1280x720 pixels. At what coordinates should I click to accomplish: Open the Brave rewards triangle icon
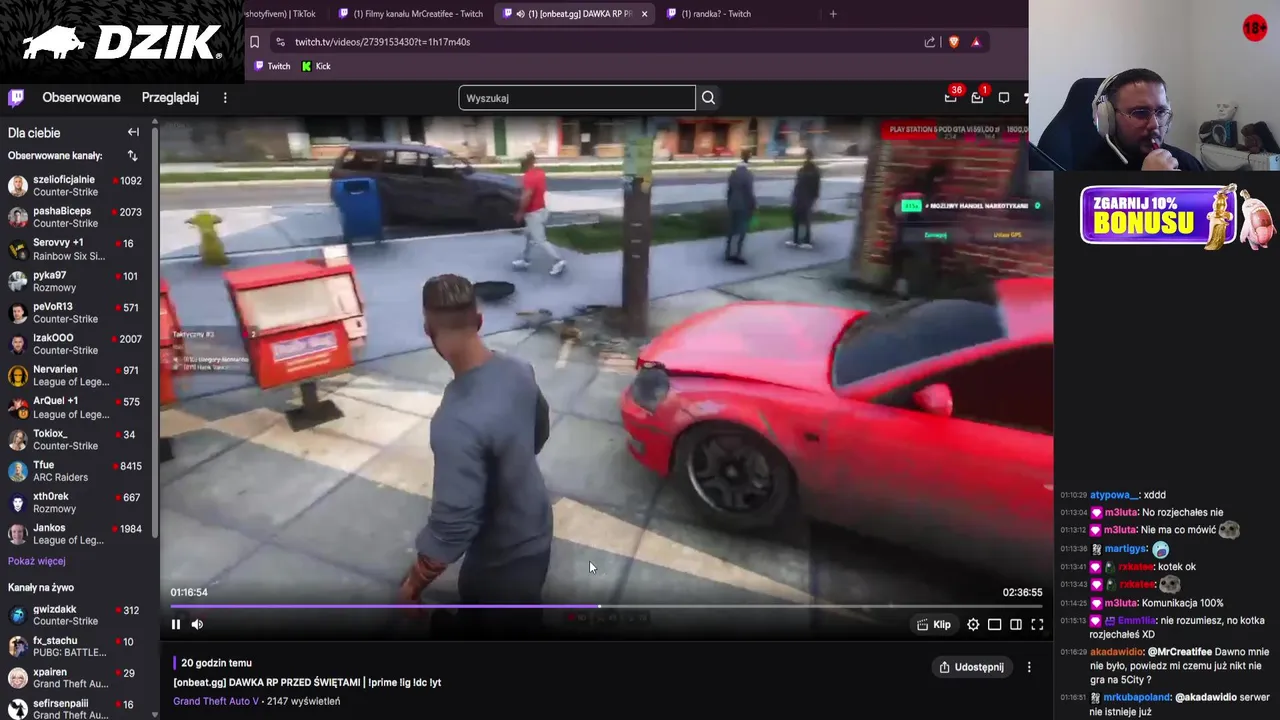click(976, 42)
